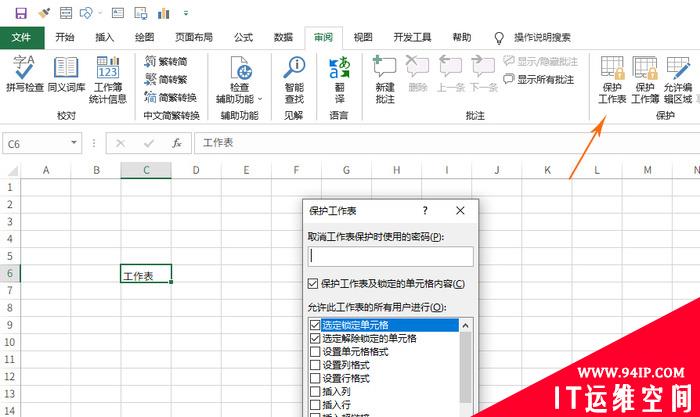This screenshot has height=417, width=700.
Task: Click the help ? button in dialog
Action: [x=425, y=210]
